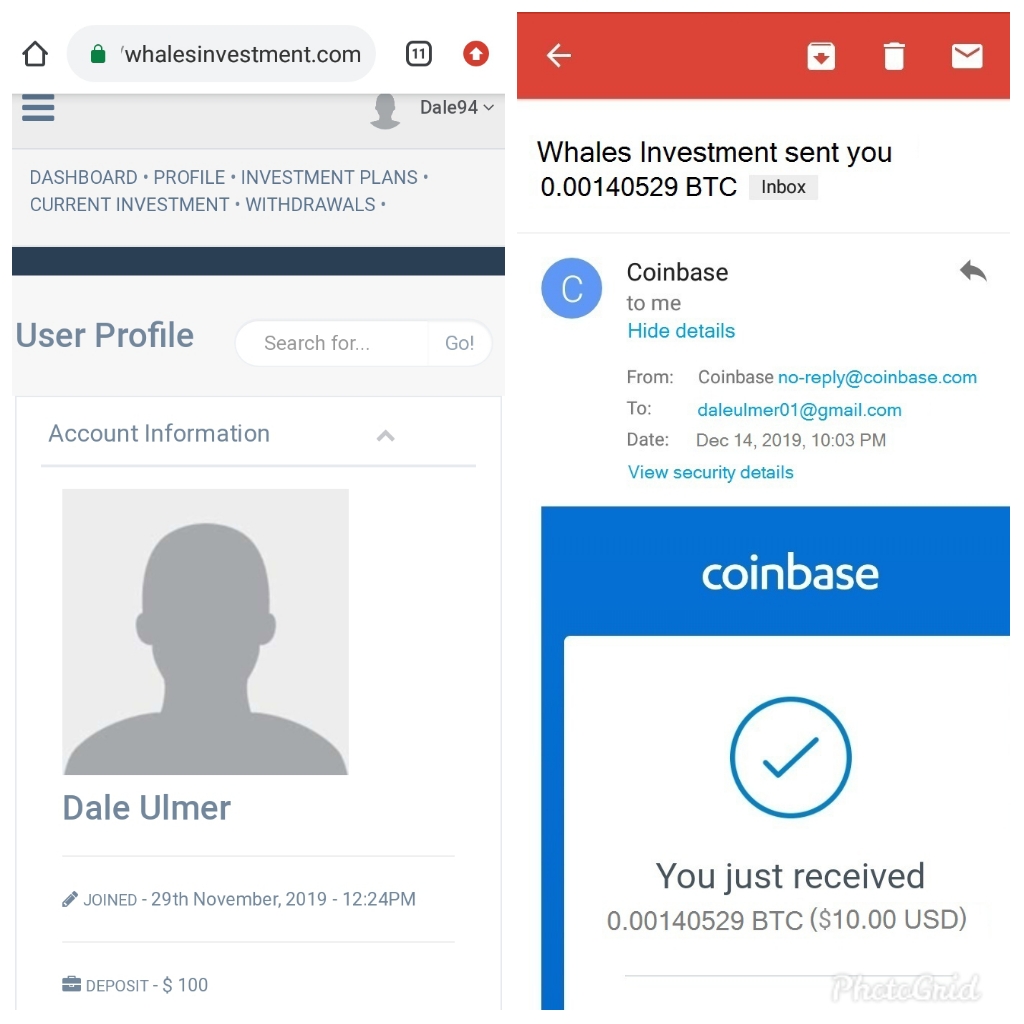The height and width of the screenshot is (1024, 1024).
Task: Open the INVESTMENT PLANS menu item
Action: click(329, 178)
